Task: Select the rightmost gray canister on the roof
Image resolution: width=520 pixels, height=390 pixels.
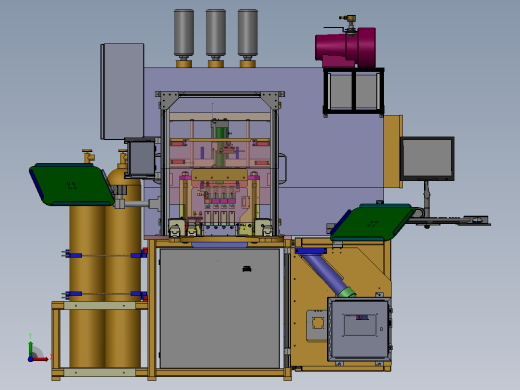Action: click(x=248, y=33)
